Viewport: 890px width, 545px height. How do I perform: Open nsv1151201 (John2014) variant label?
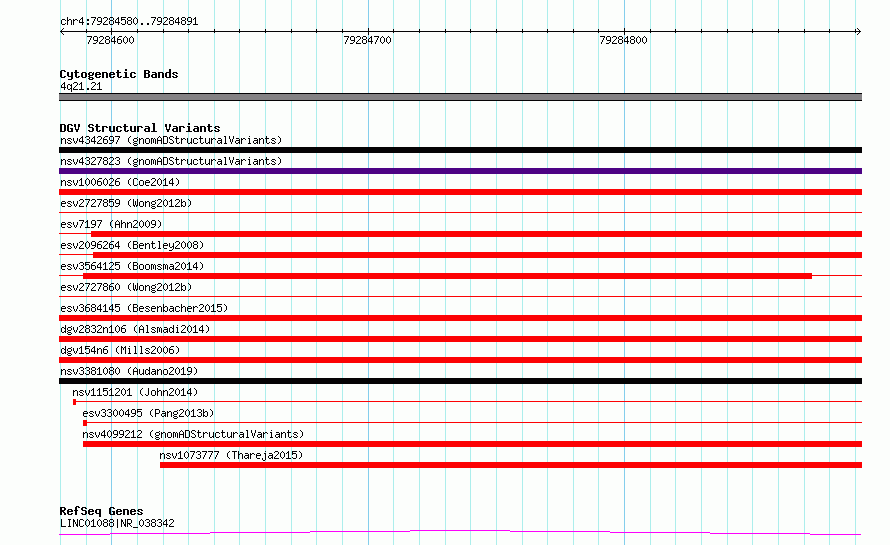tap(135, 392)
